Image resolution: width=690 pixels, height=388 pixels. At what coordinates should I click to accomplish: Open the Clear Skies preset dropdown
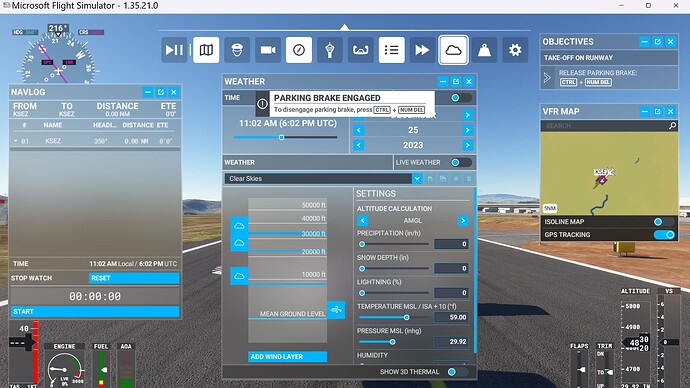[417, 179]
